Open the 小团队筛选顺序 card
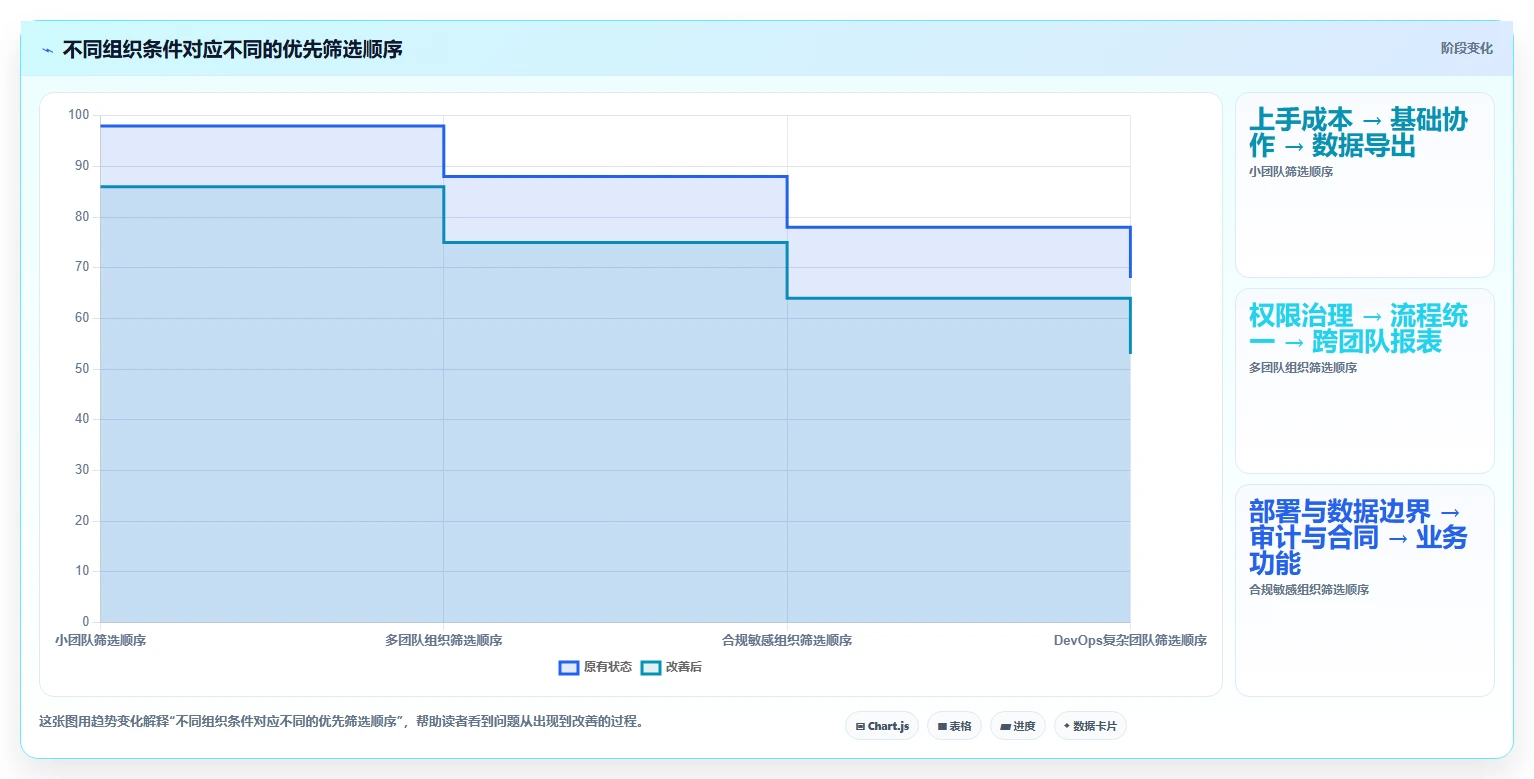This screenshot has height=779, width=1534. pos(1365,185)
